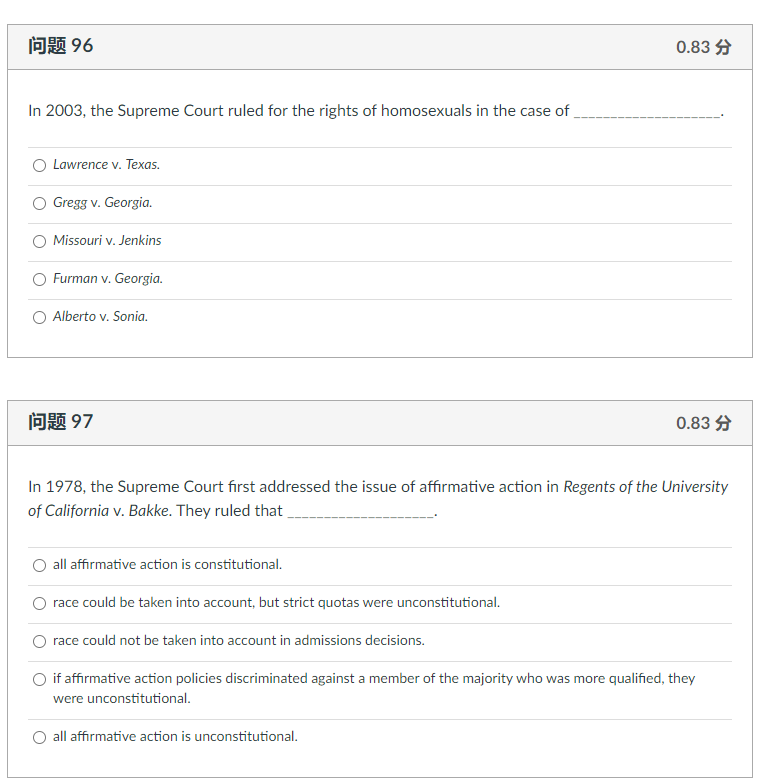Select 'all affirmative action is constitutional' option

point(39,565)
